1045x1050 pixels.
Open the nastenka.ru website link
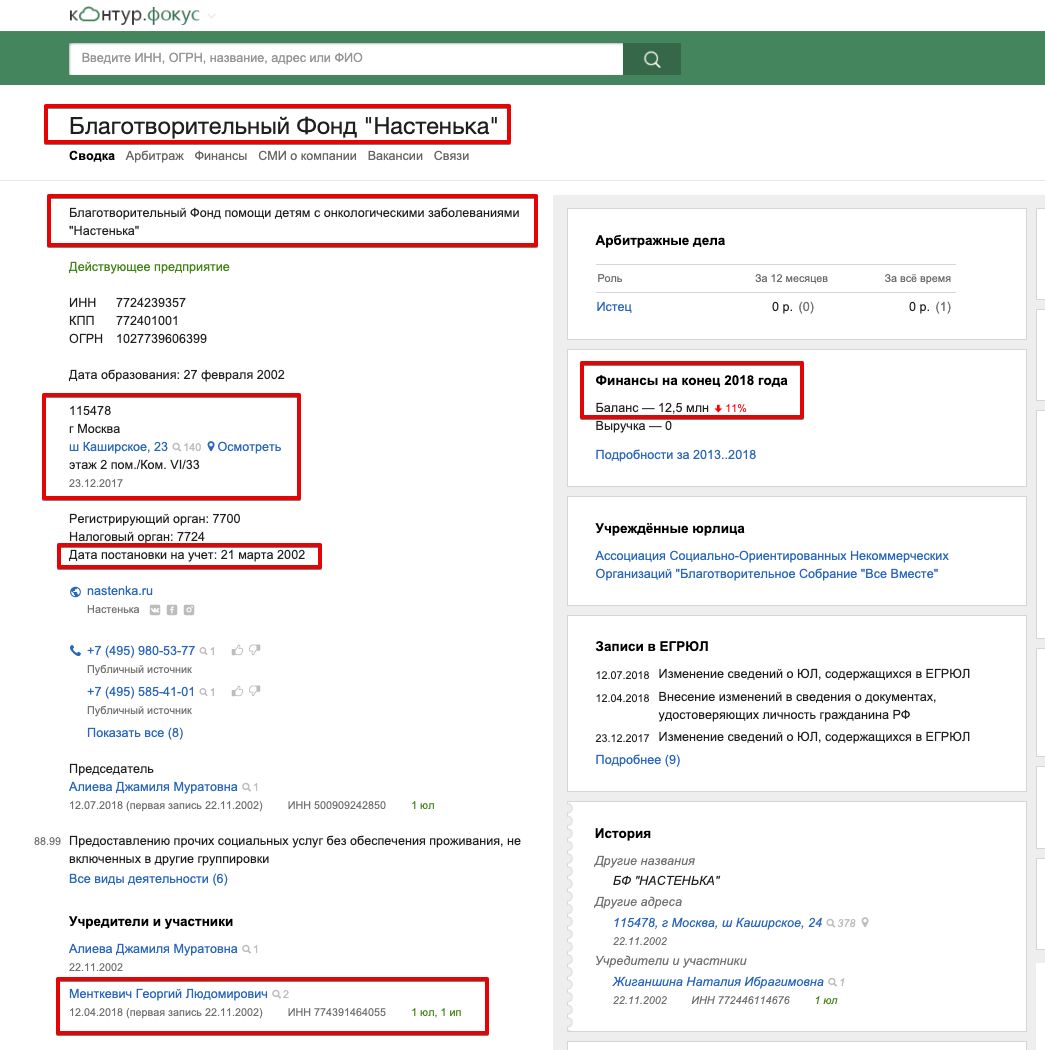pos(119,591)
